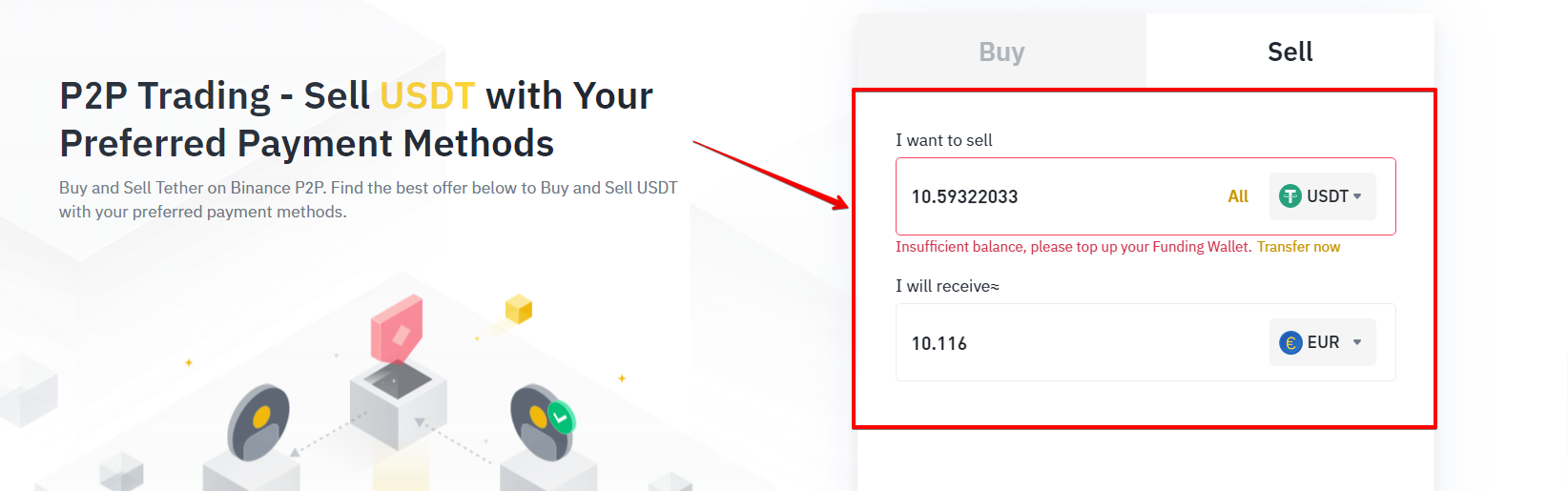Click the green Tether USDT coin icon
Viewport: 1568px width, 491px height.
click(1290, 196)
